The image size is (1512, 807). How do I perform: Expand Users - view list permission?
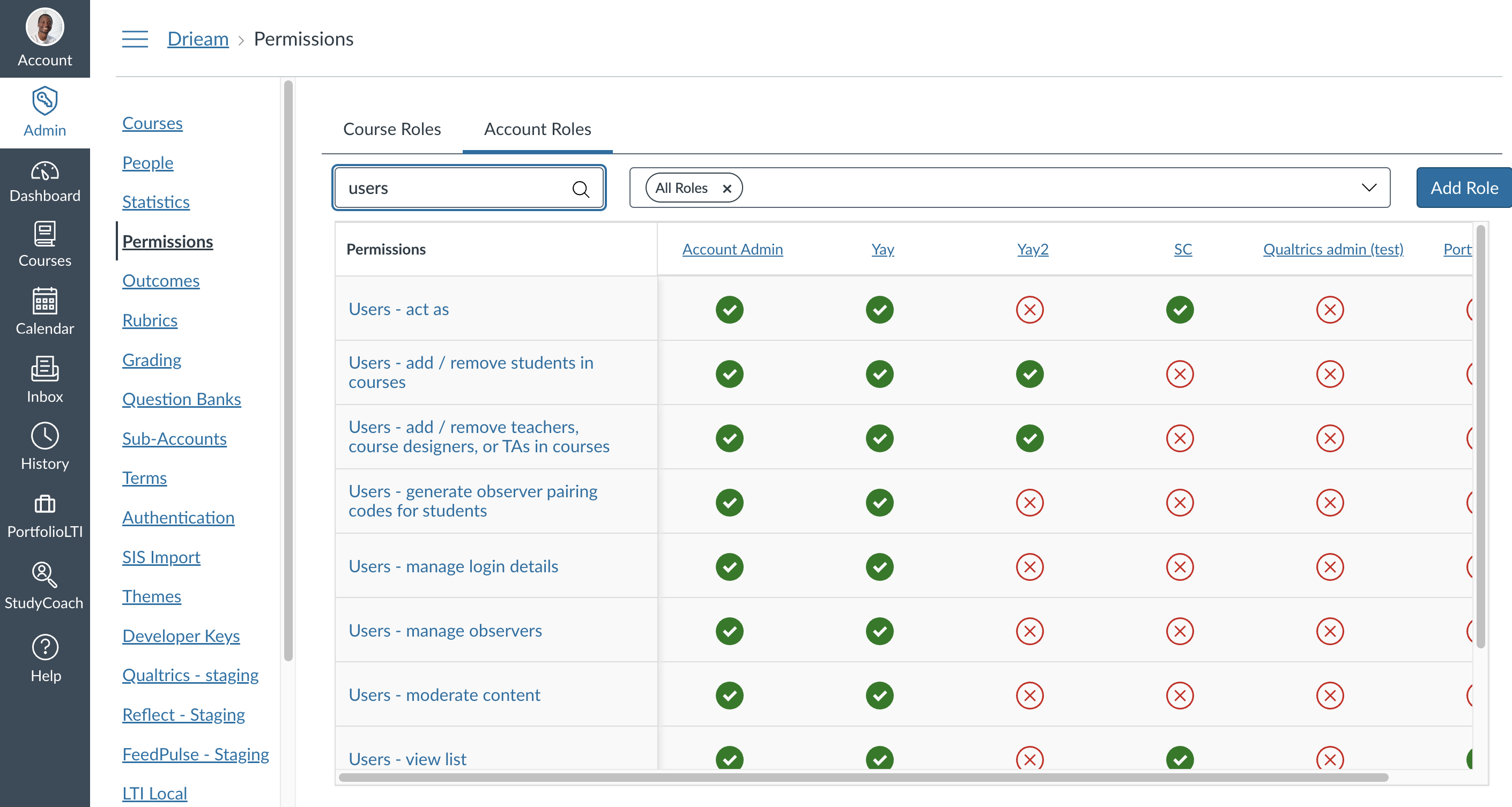click(407, 759)
